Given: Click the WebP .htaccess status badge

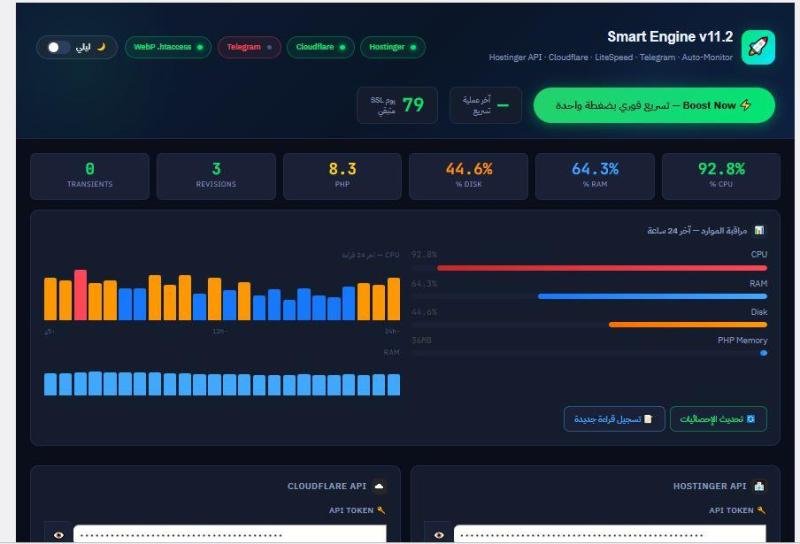Looking at the screenshot, I should (167, 47).
